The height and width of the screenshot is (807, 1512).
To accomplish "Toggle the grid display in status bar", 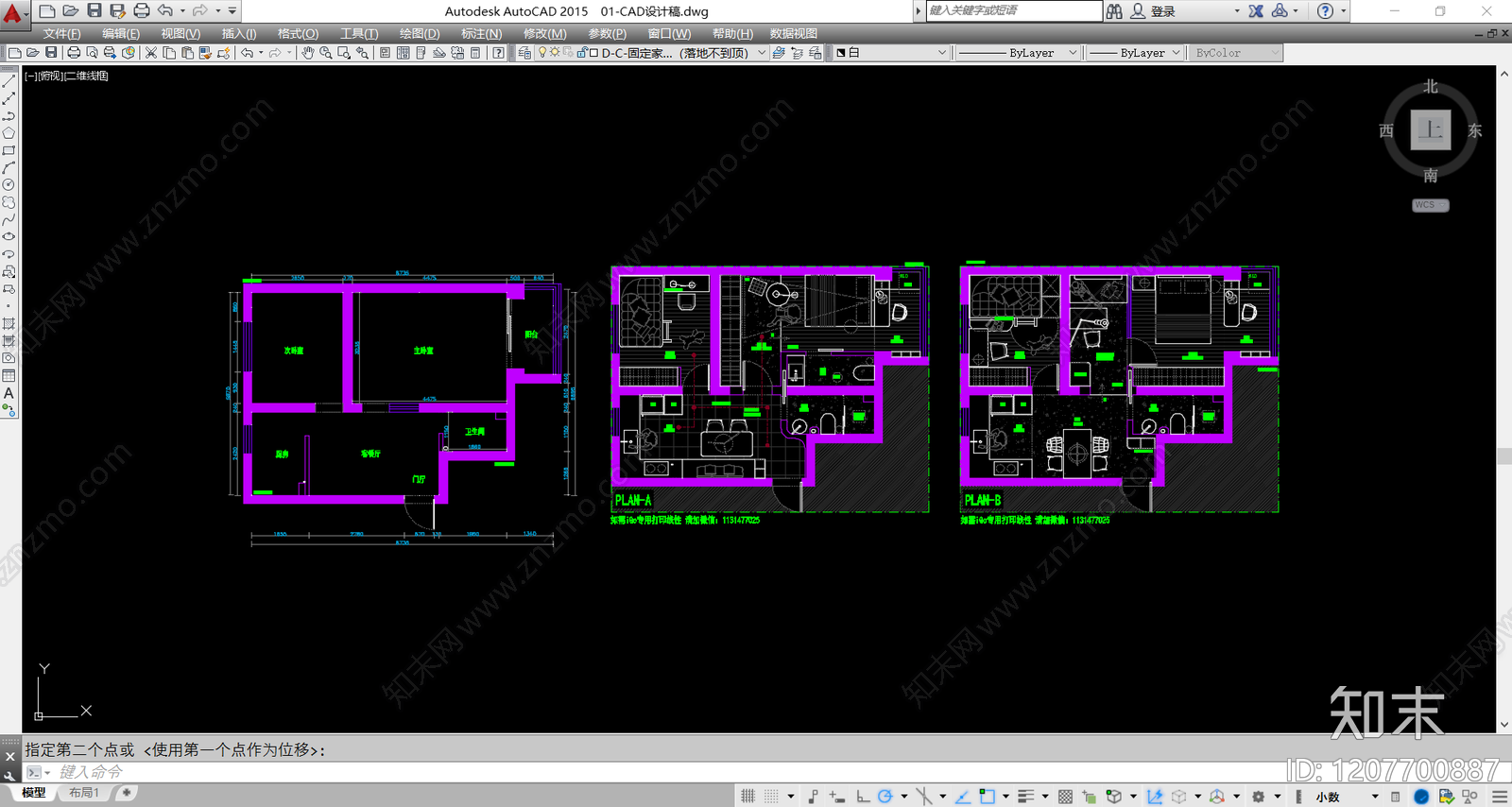I will coord(747,797).
